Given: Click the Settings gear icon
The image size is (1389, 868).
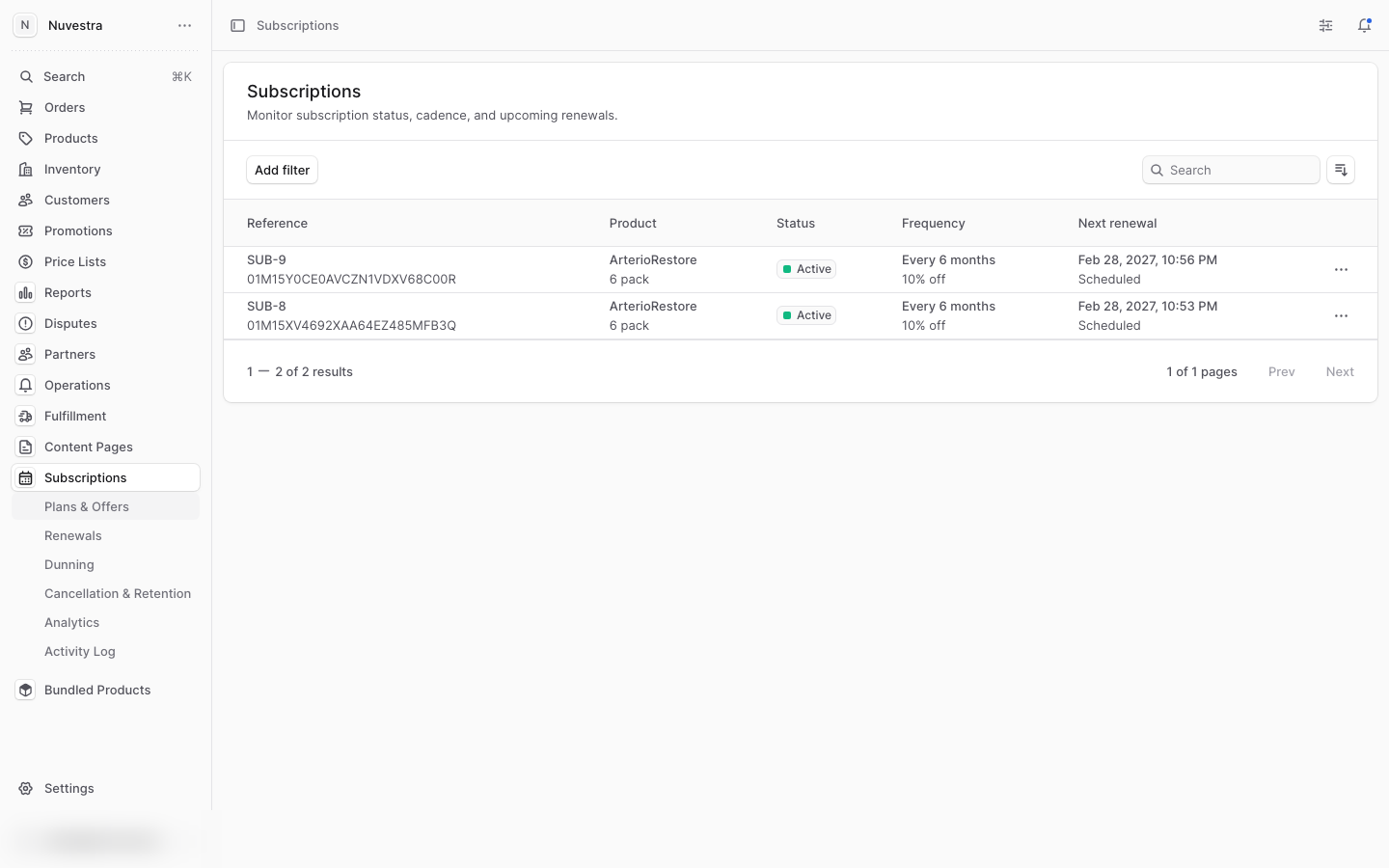Looking at the screenshot, I should click(x=26, y=788).
